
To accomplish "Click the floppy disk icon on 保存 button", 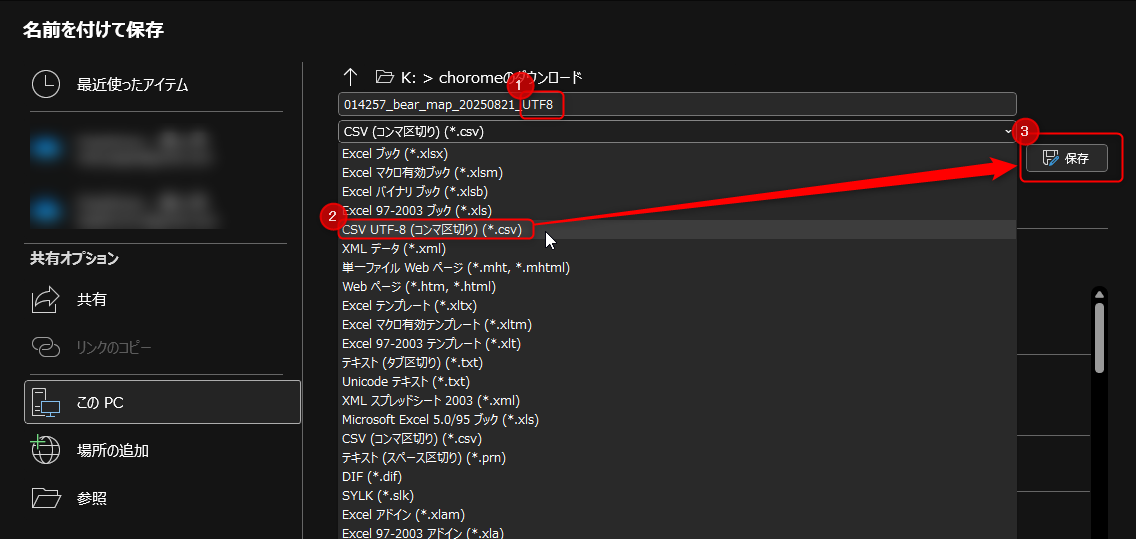I will point(1050,158).
